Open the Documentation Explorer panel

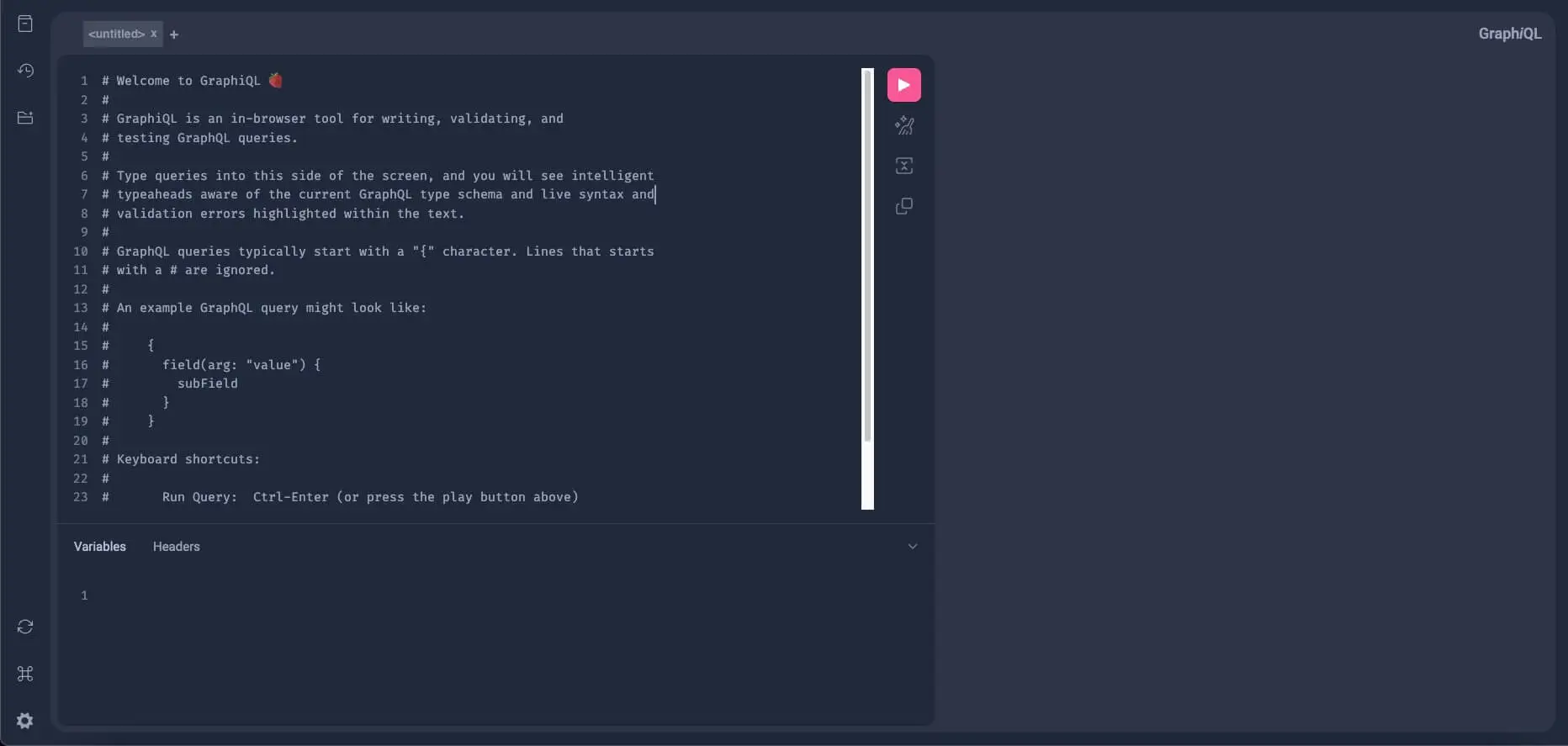click(25, 24)
